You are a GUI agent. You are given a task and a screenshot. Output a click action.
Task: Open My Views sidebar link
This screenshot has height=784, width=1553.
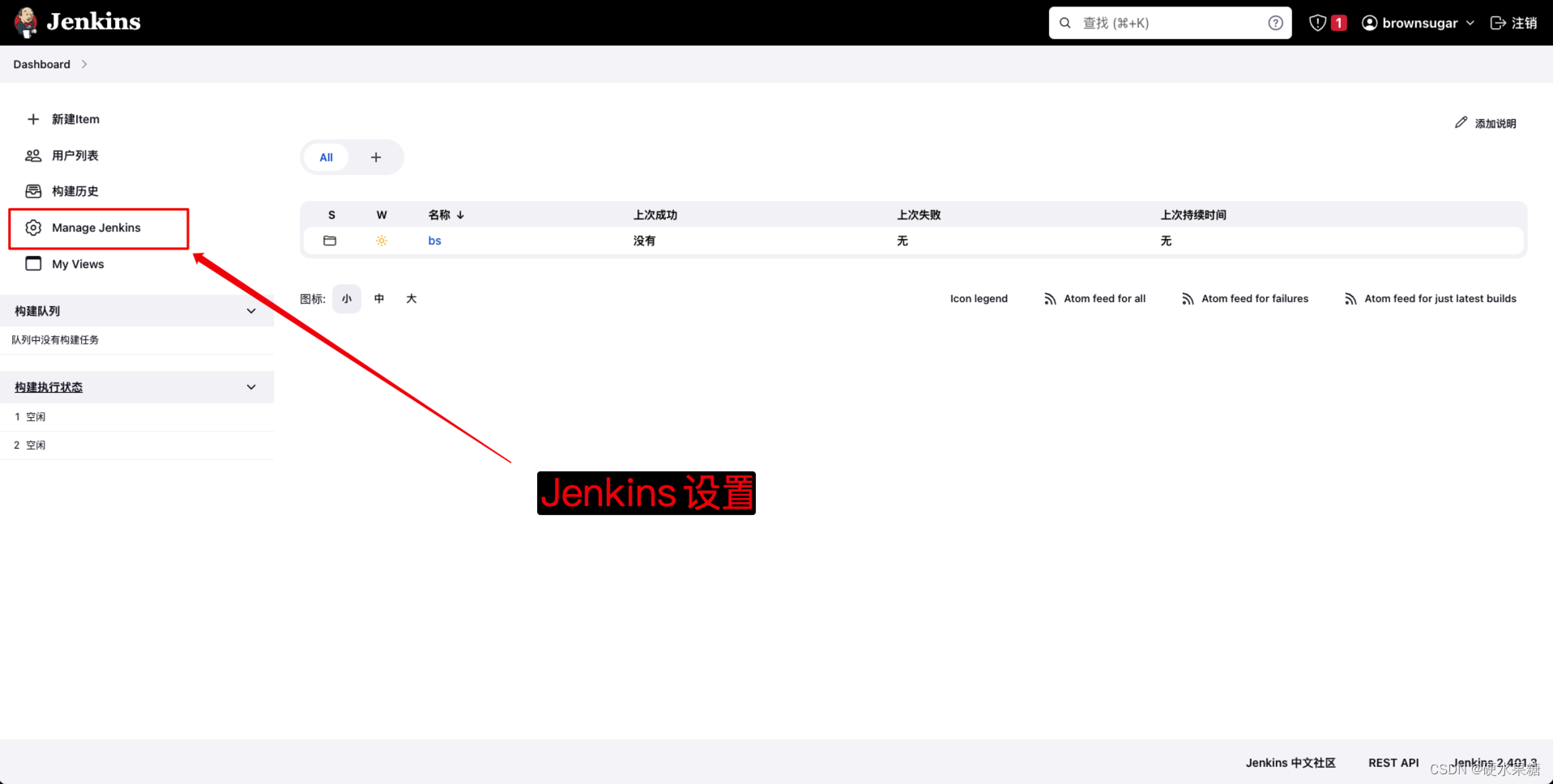click(78, 264)
